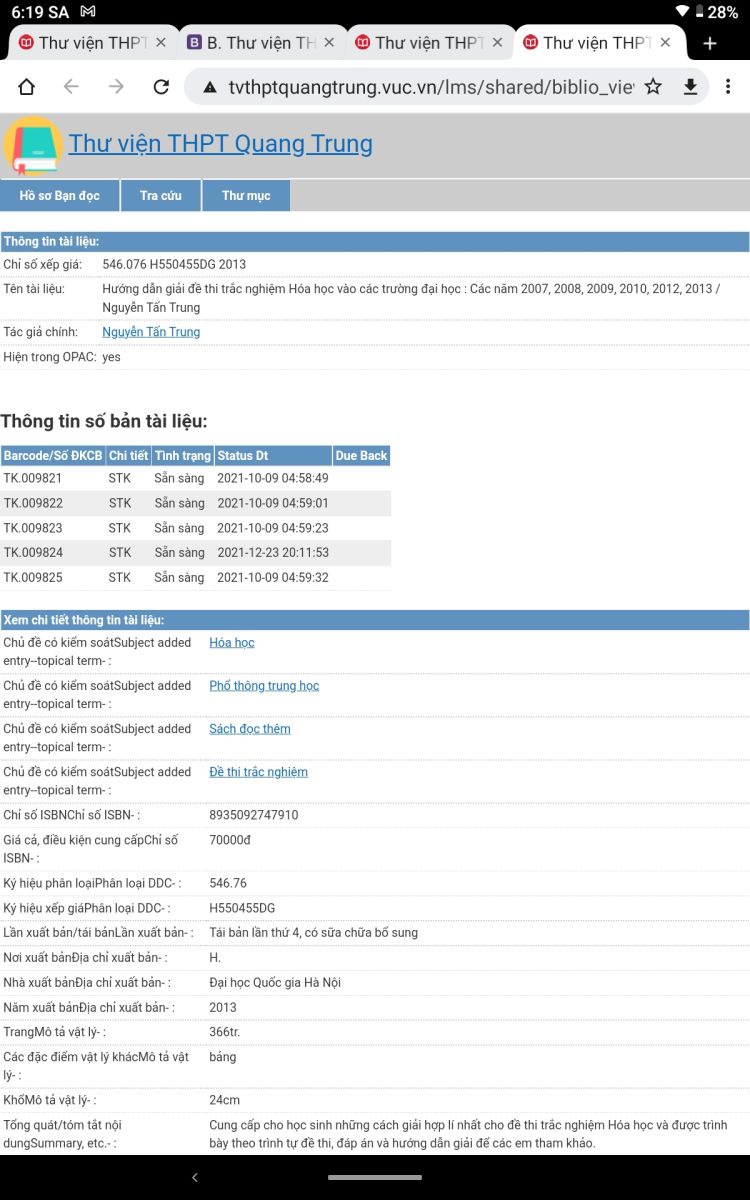The height and width of the screenshot is (1200, 750).
Task: Open the Đề thi trắc nghiệm subject link
Action: pyautogui.click(x=258, y=772)
